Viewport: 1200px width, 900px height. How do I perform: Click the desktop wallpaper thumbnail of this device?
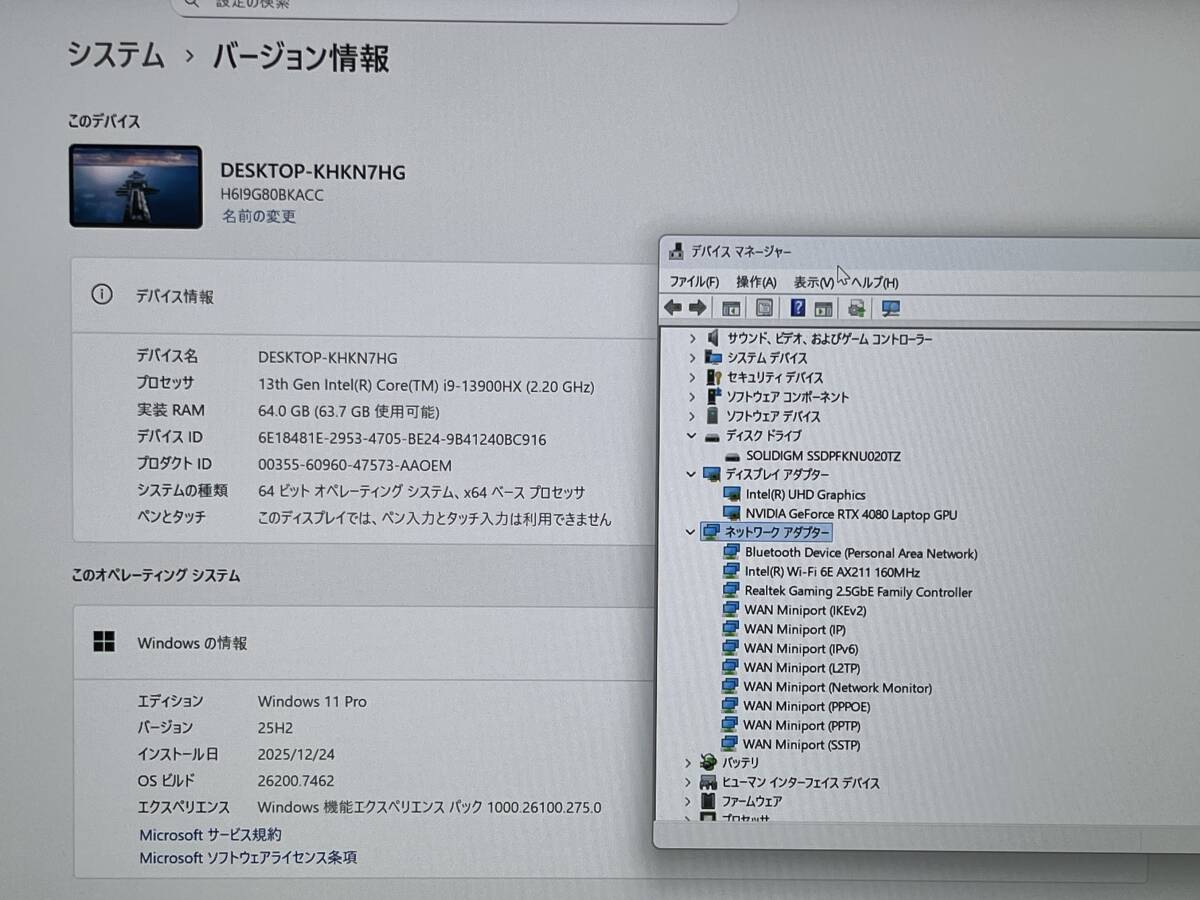click(x=135, y=186)
